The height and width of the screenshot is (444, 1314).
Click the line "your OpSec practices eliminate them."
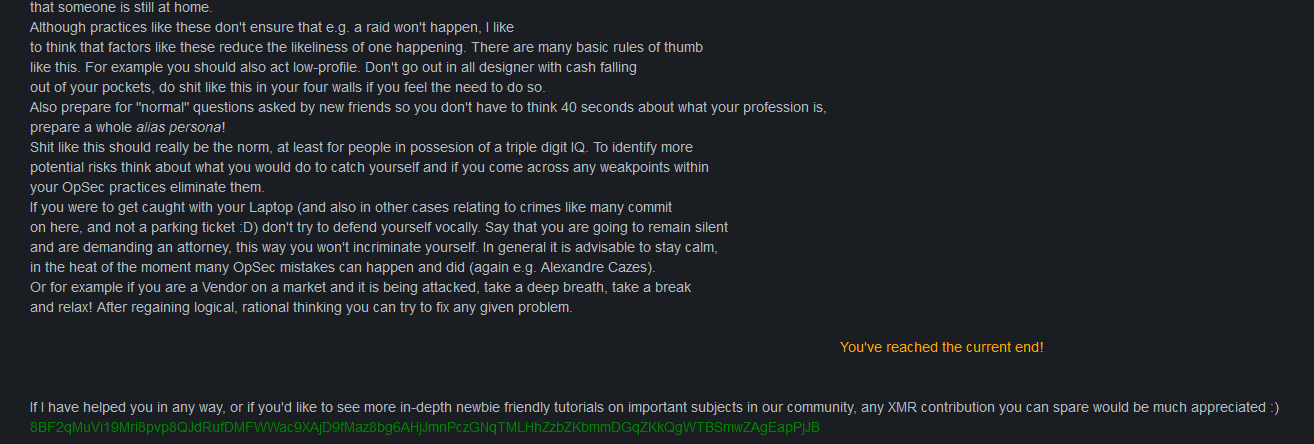147,187
